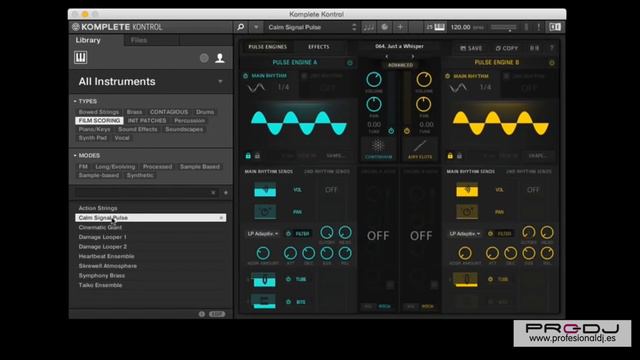This screenshot has height=360, width=640.
Task: Adjust the master volume slider in header
Action: click(504, 27)
